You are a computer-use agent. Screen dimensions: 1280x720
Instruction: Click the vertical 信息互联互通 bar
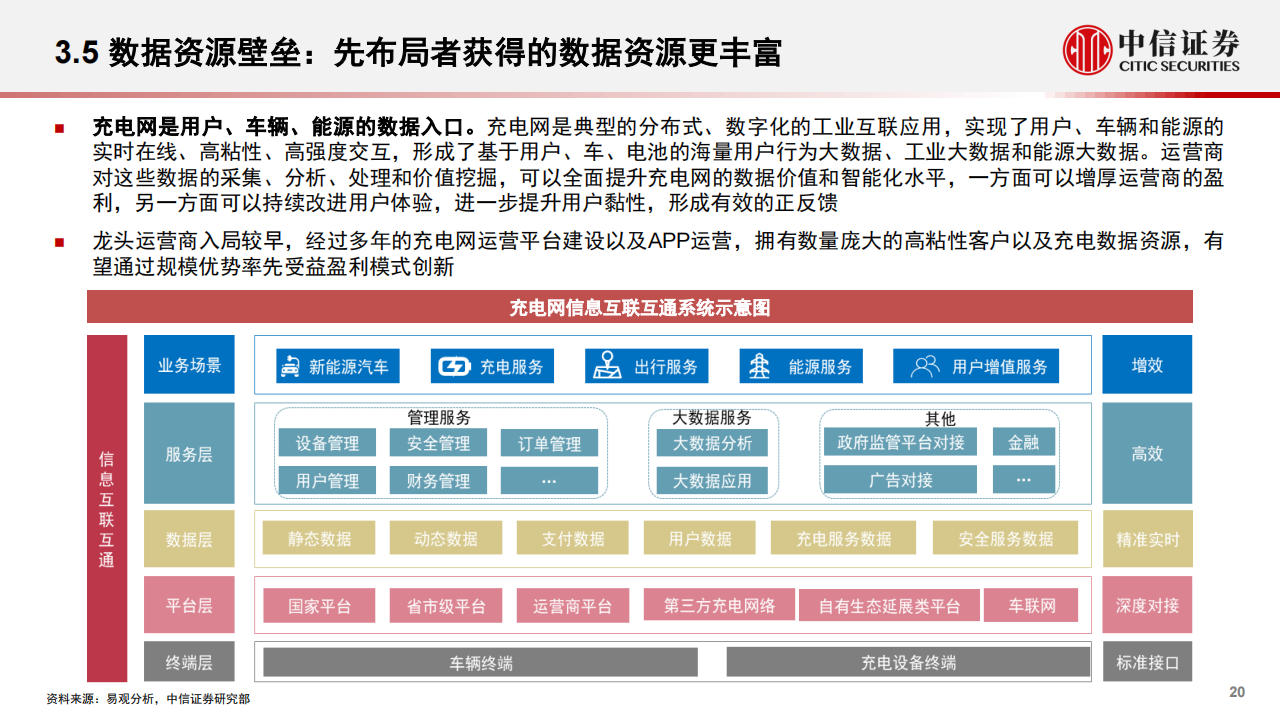coord(107,508)
